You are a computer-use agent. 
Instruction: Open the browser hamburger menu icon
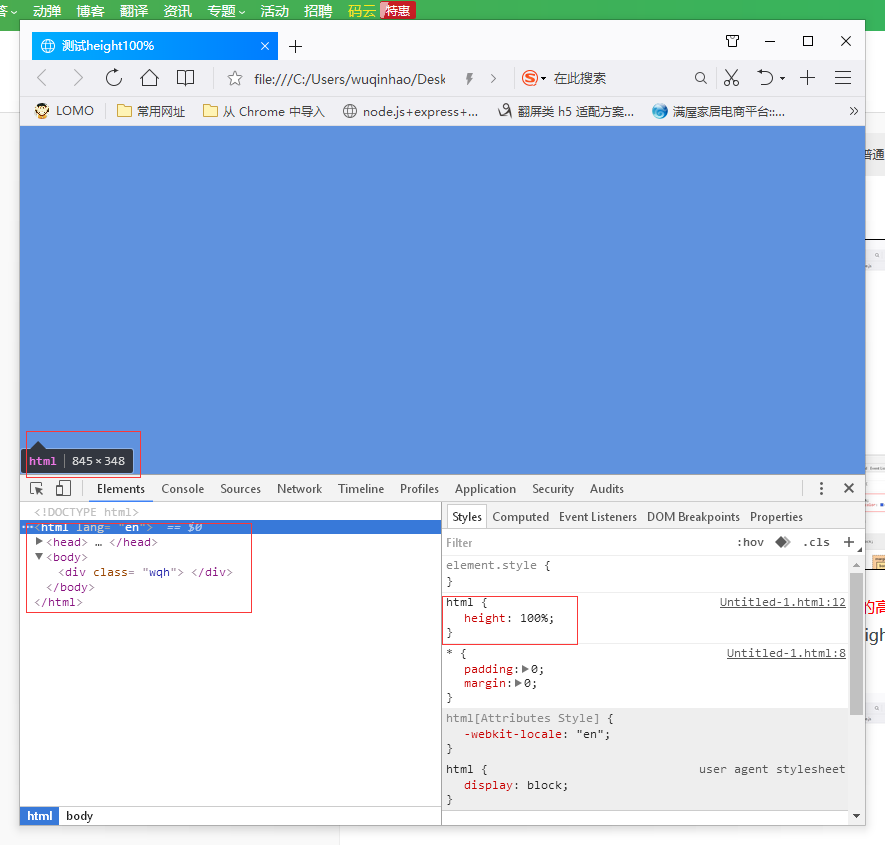843,78
